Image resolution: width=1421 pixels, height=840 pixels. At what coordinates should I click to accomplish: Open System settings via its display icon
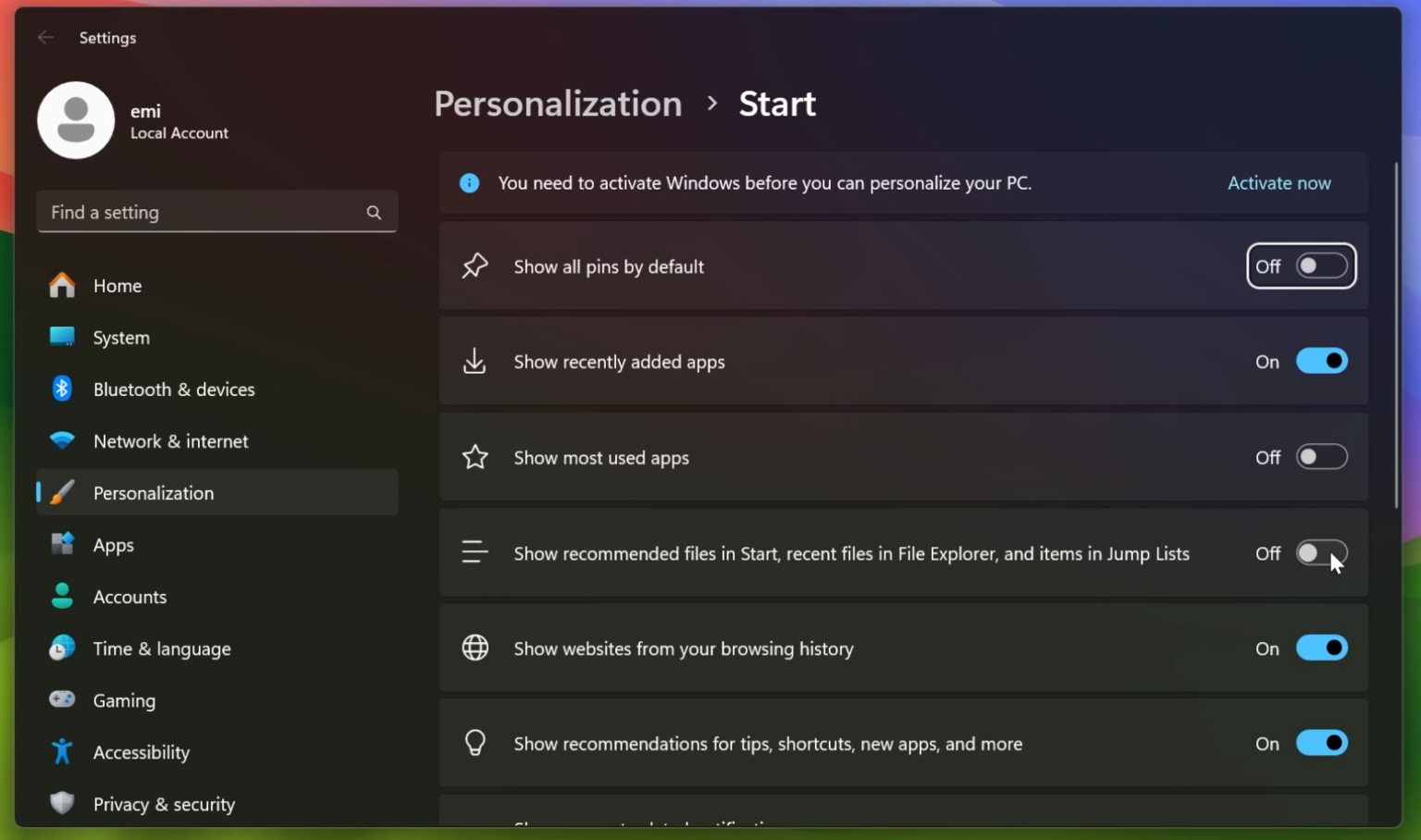61,337
